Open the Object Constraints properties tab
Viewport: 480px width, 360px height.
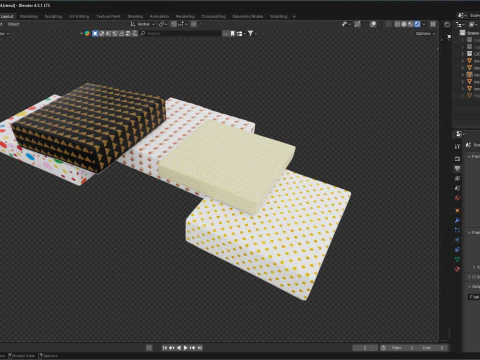pos(457,250)
